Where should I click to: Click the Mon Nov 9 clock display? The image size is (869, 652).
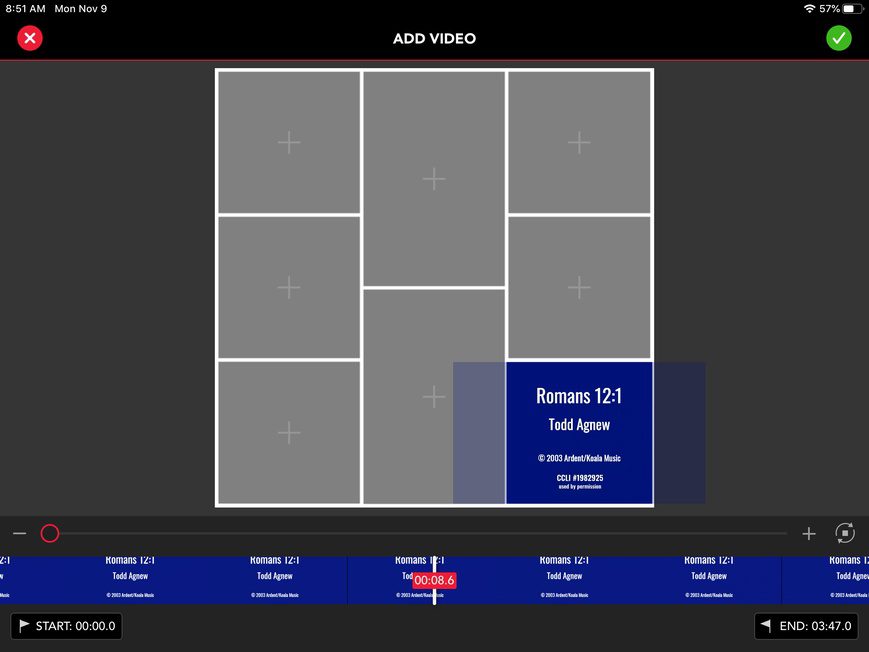tap(82, 8)
